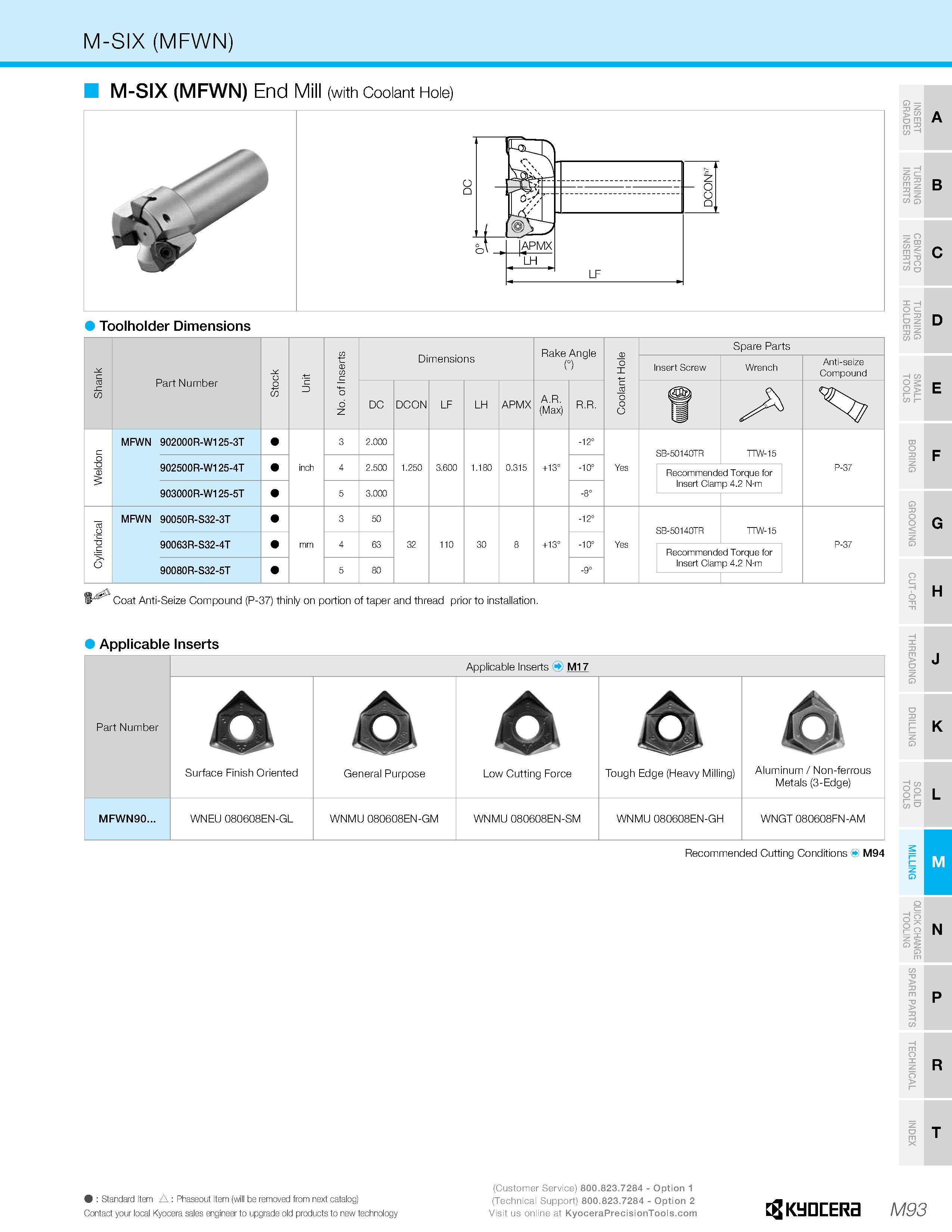Click the General Purpose insert image
952x1232 pixels.
pyautogui.click(x=384, y=722)
